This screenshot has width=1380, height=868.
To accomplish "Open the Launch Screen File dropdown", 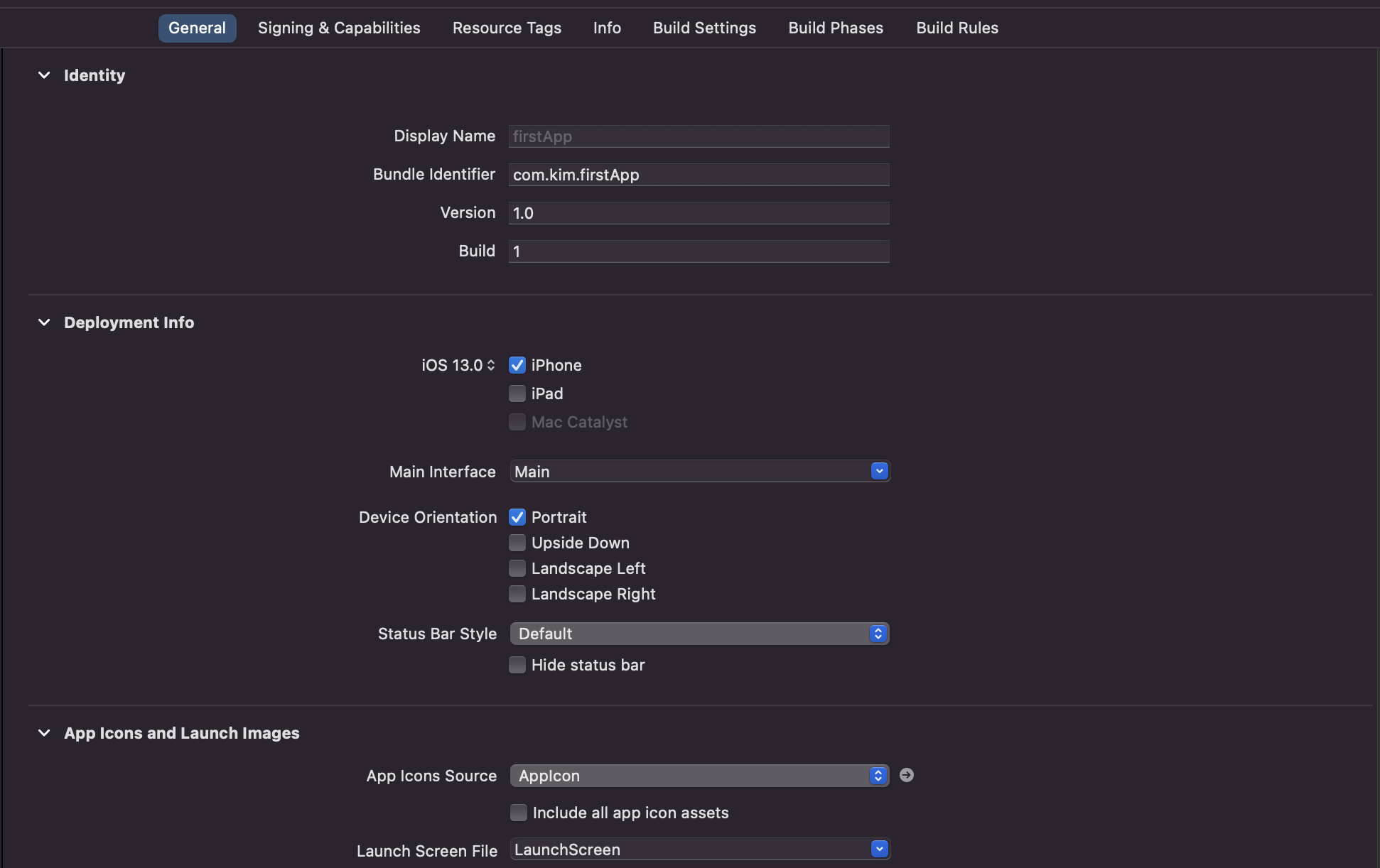I will pyautogui.click(x=879, y=849).
